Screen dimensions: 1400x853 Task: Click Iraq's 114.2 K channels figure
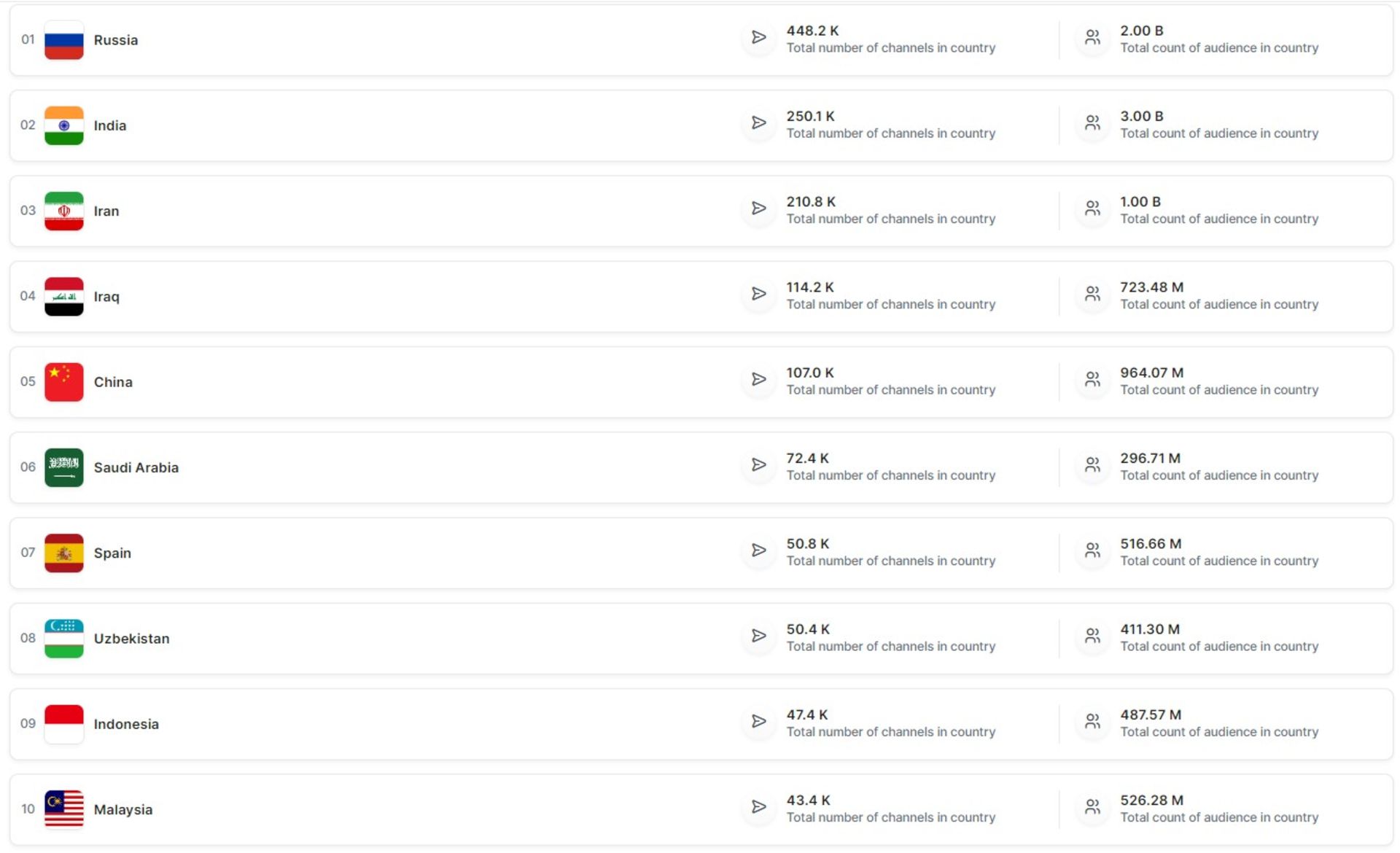click(809, 287)
